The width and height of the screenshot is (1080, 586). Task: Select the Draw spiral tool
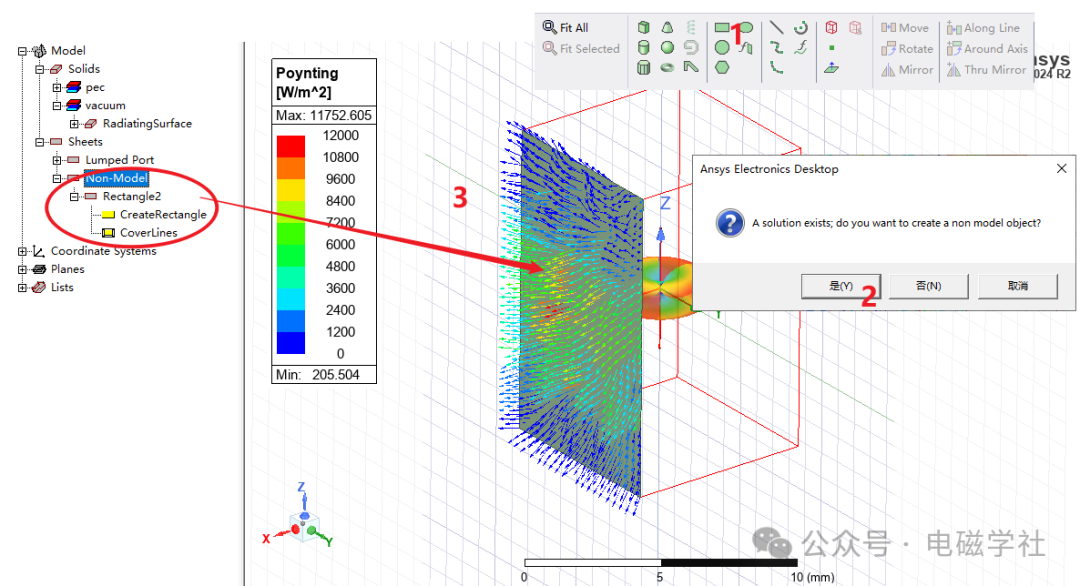[x=691, y=48]
